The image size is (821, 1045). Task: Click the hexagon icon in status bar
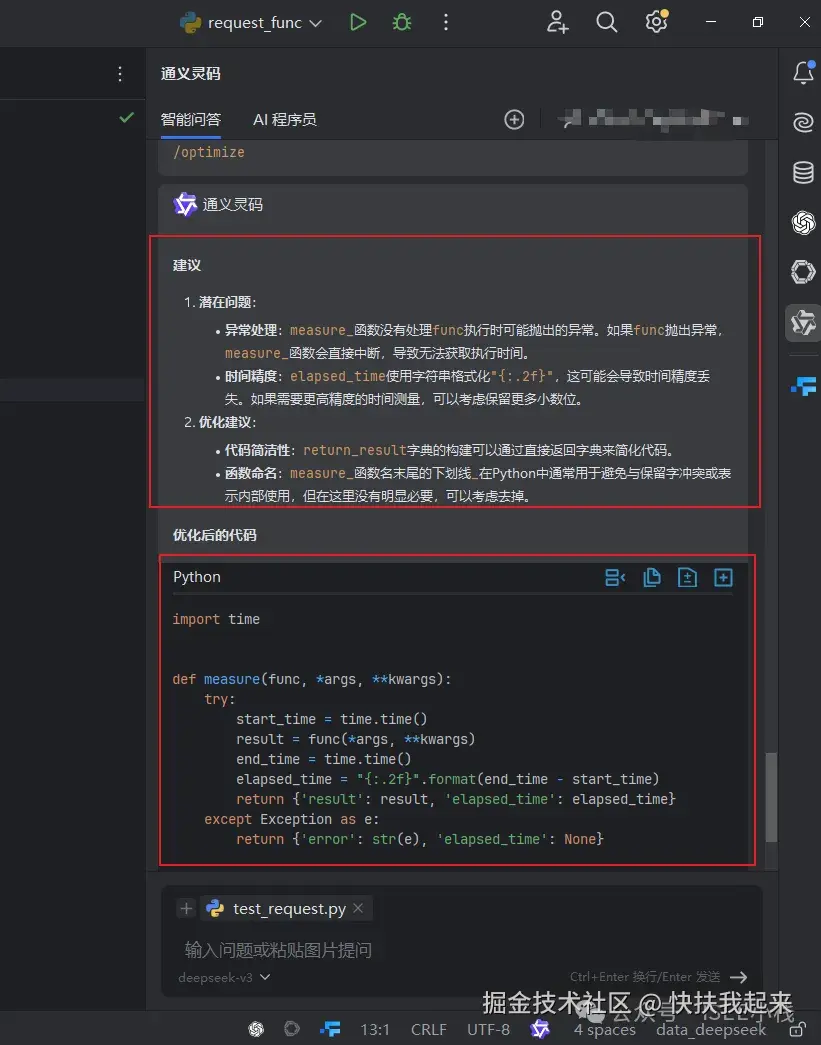point(292,1029)
